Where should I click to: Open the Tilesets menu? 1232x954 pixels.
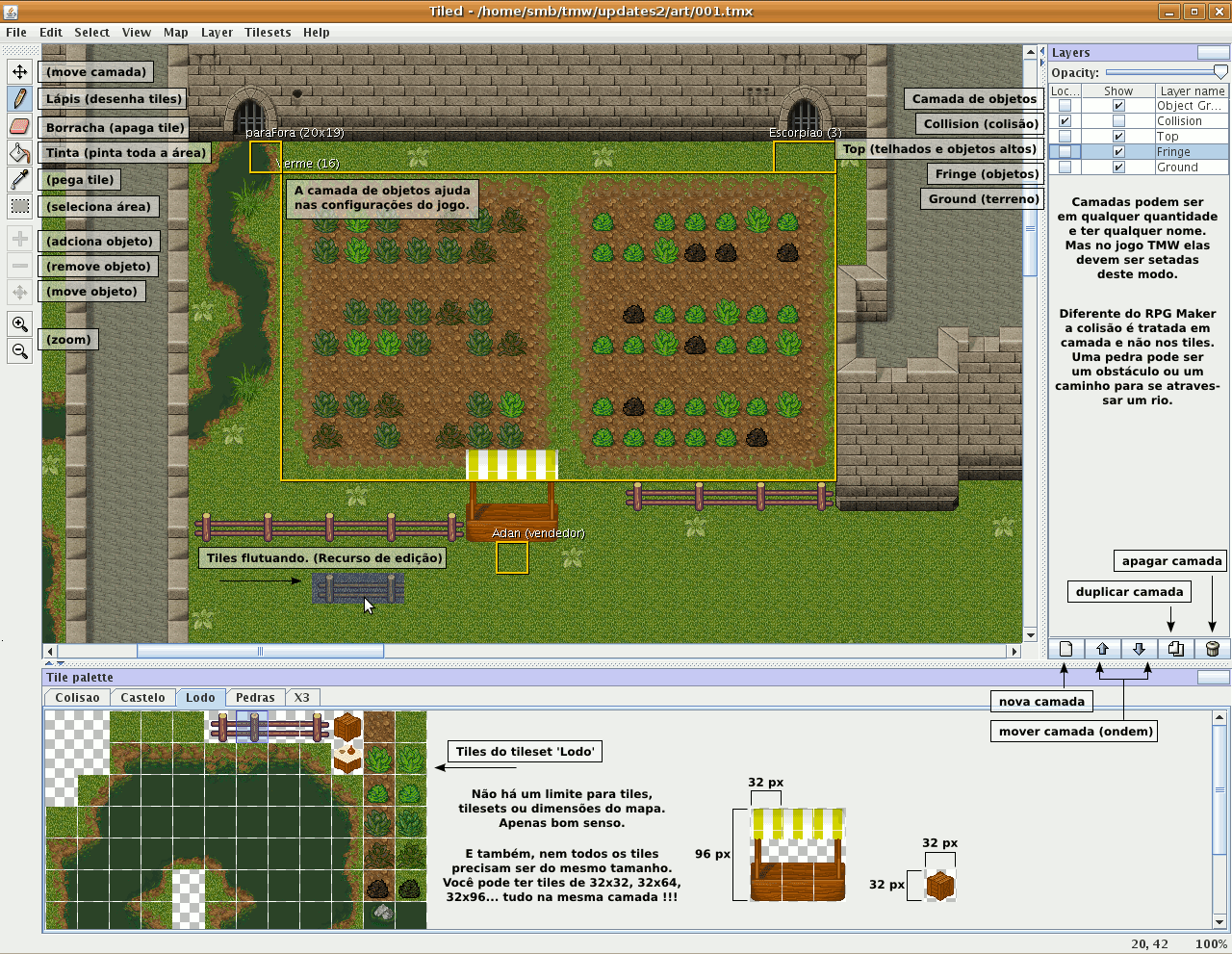point(268,32)
